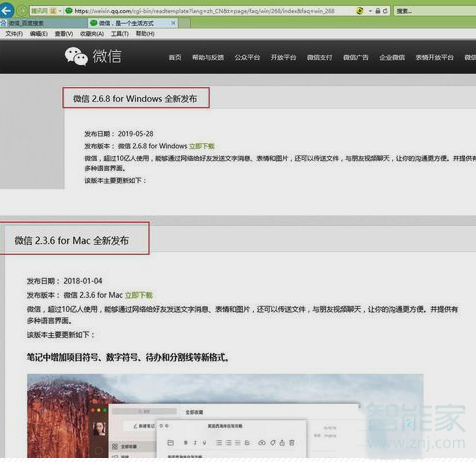Open 开放平台 in the nav bar
This screenshot has width=476, height=462.
[283, 57]
